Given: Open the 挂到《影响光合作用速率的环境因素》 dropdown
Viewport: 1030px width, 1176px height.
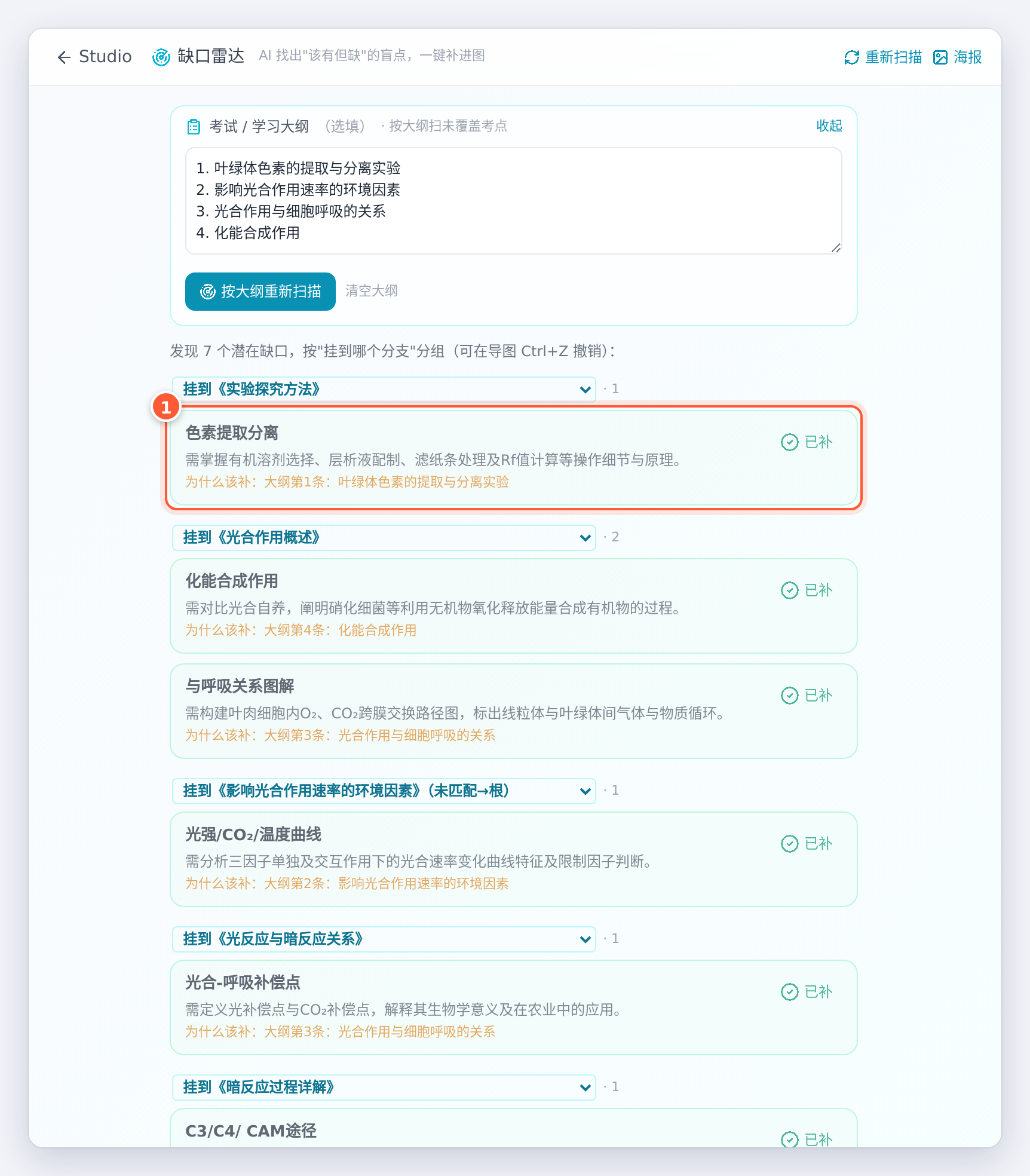Looking at the screenshot, I should (x=384, y=791).
